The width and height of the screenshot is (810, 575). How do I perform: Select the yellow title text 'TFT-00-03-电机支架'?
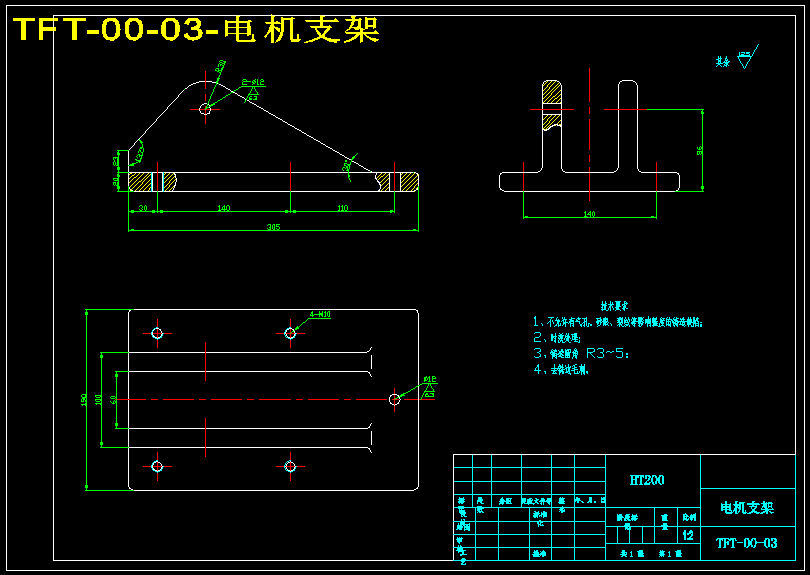[x=197, y=29]
